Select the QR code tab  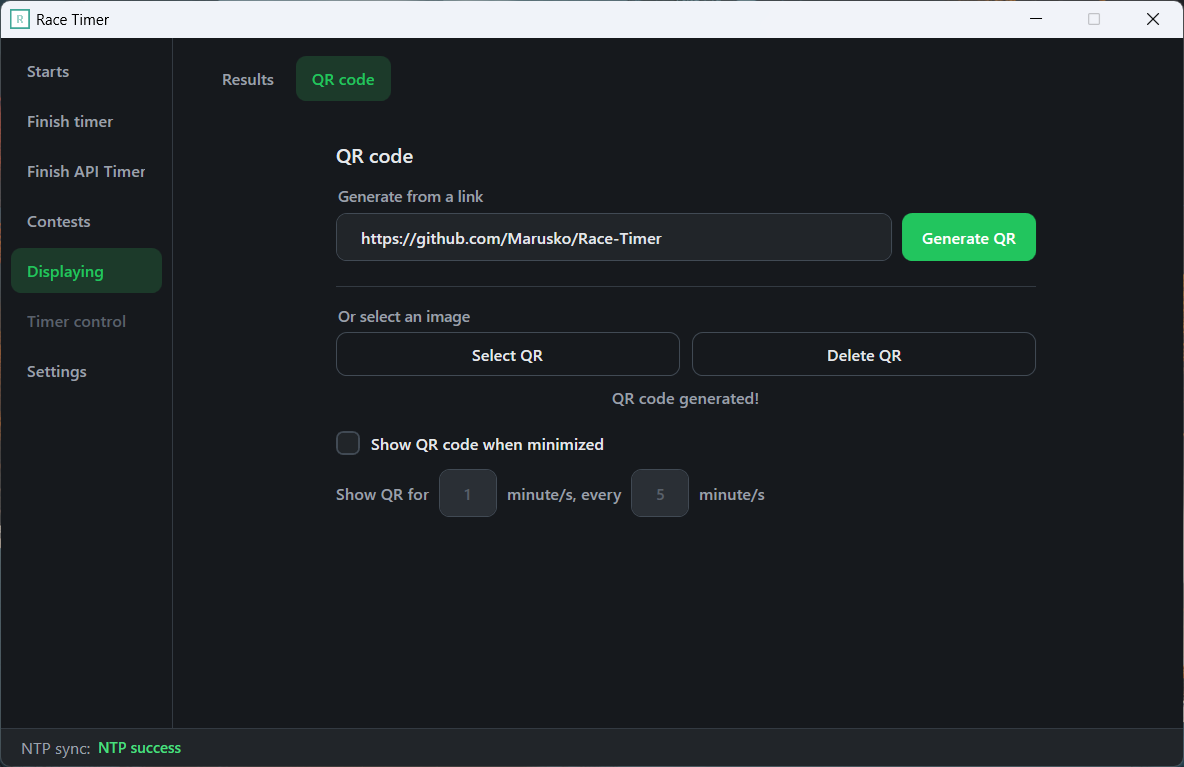[x=343, y=79]
